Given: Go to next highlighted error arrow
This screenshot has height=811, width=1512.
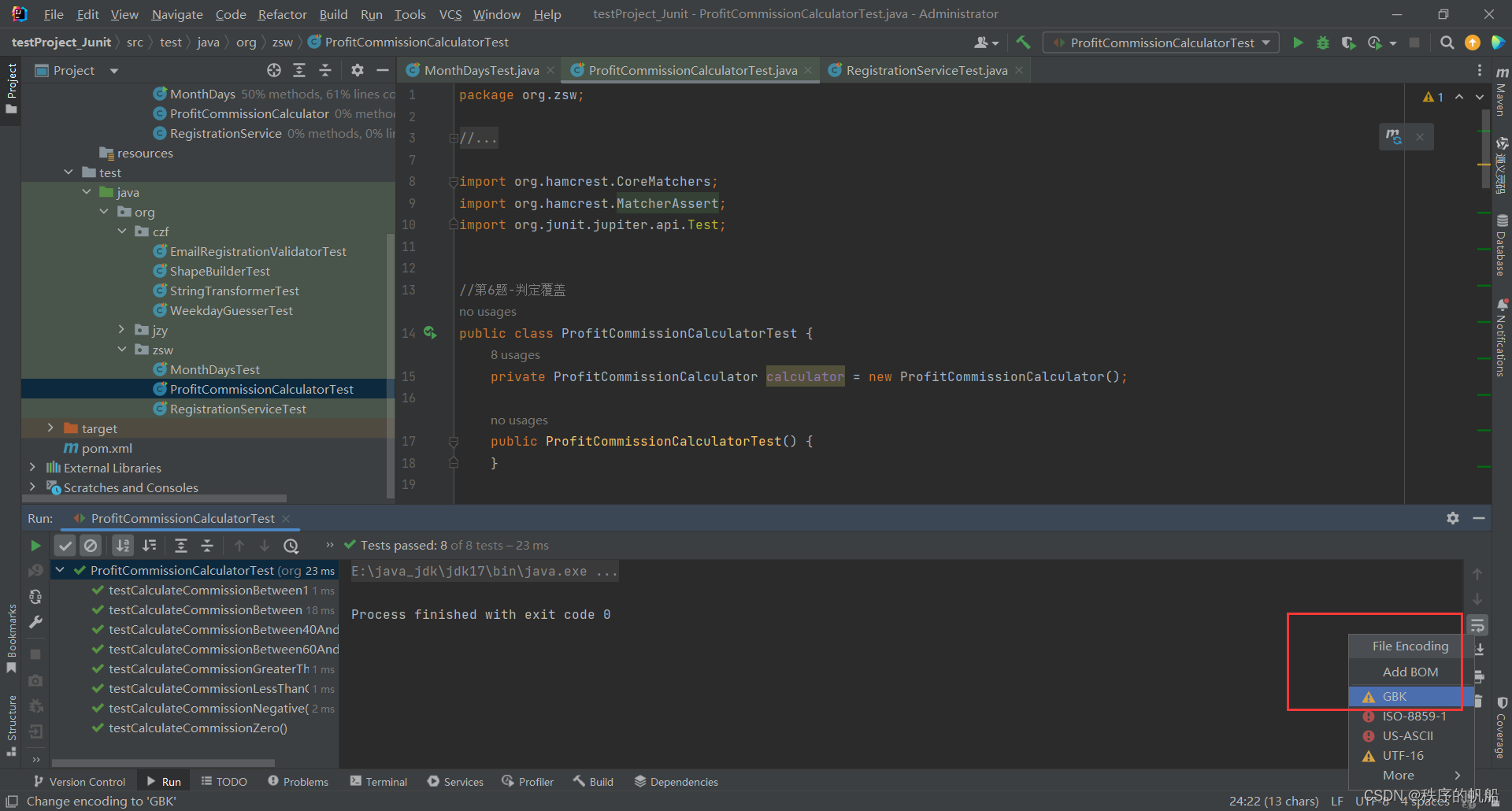Looking at the screenshot, I should 1480,97.
